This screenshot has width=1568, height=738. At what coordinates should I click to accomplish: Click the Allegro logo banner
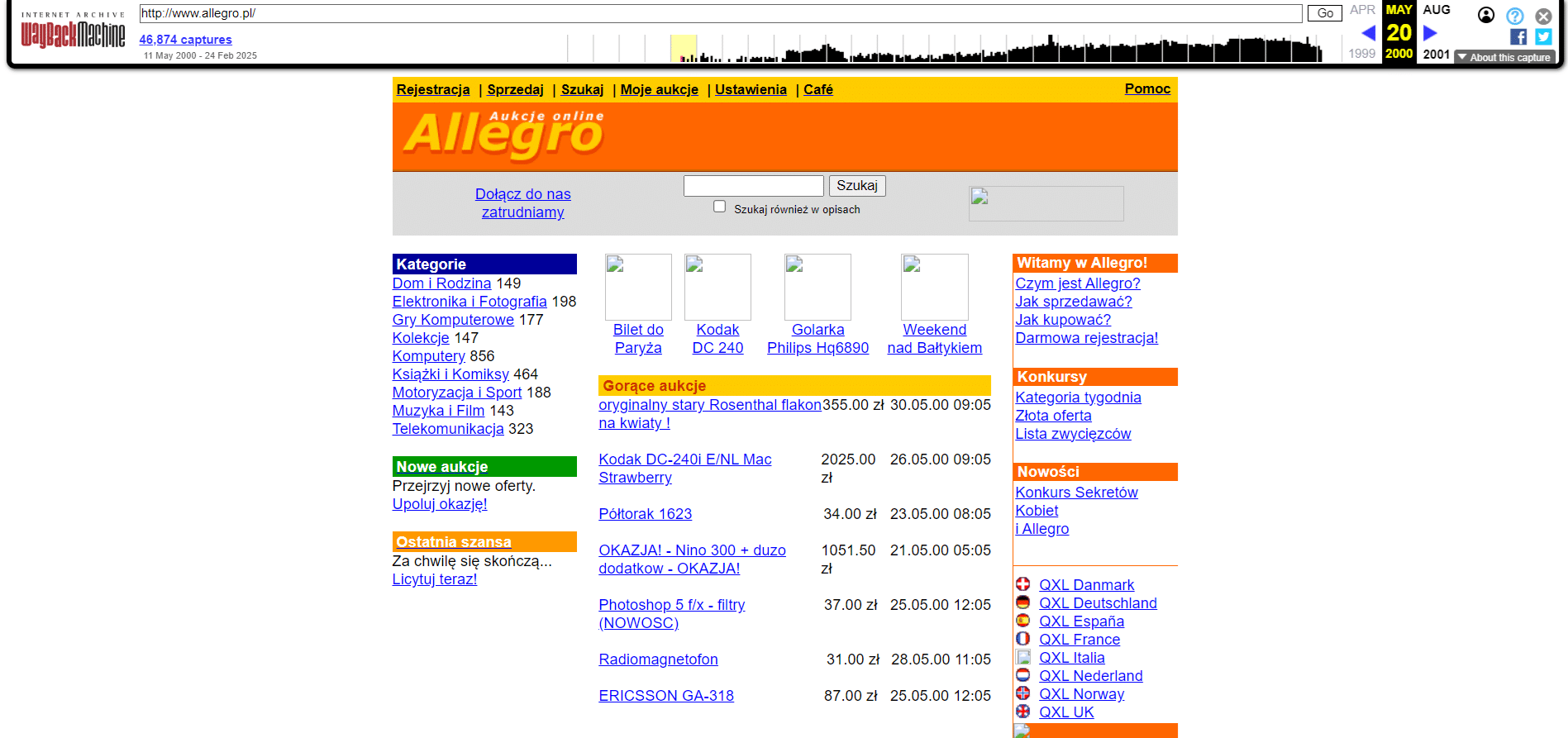[x=504, y=135]
